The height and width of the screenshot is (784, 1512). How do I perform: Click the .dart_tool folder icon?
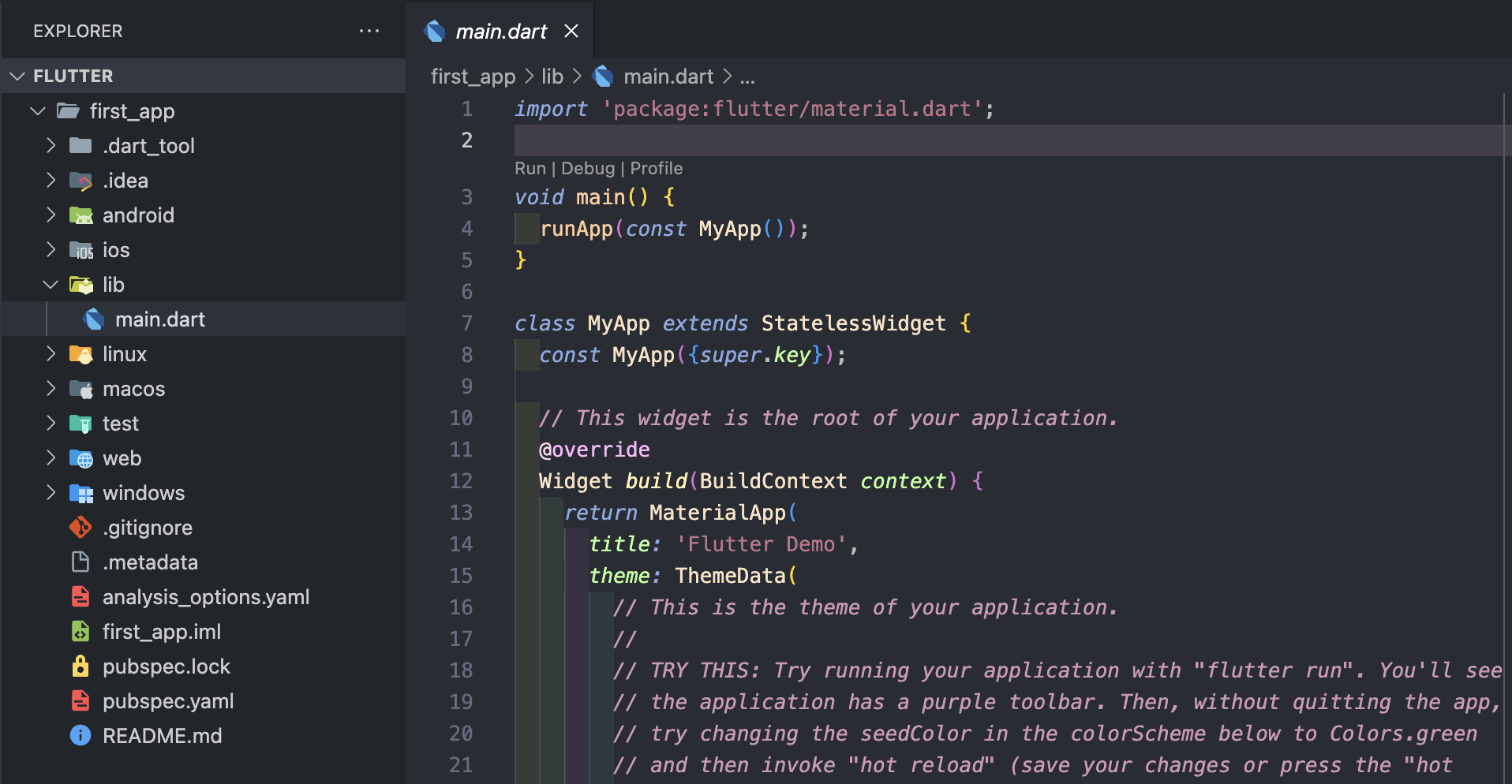click(x=80, y=146)
